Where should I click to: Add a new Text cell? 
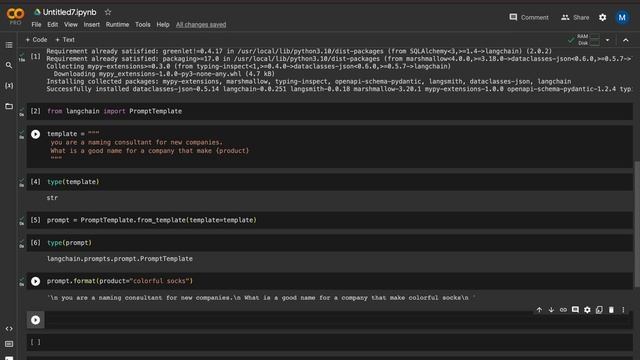pos(65,40)
